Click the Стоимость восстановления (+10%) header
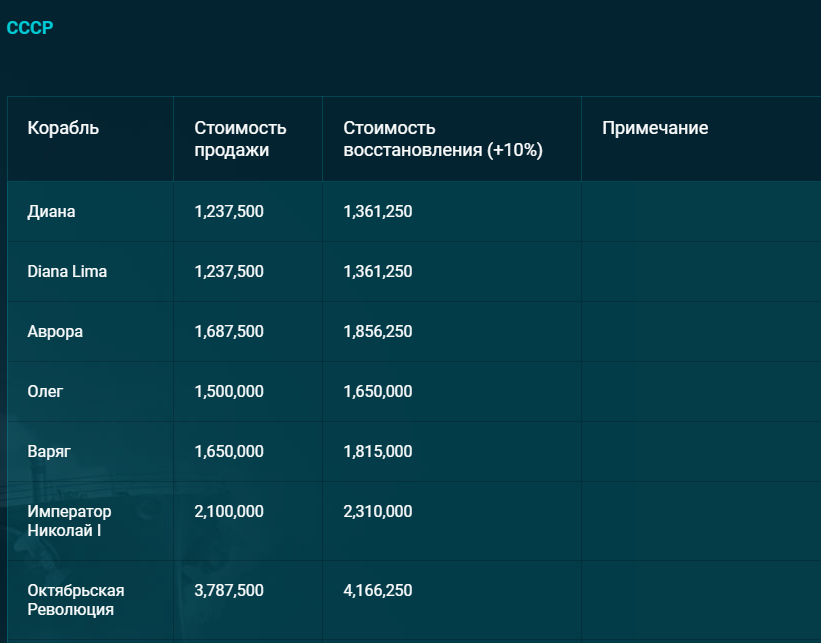This screenshot has width=821, height=643. [x=442, y=139]
